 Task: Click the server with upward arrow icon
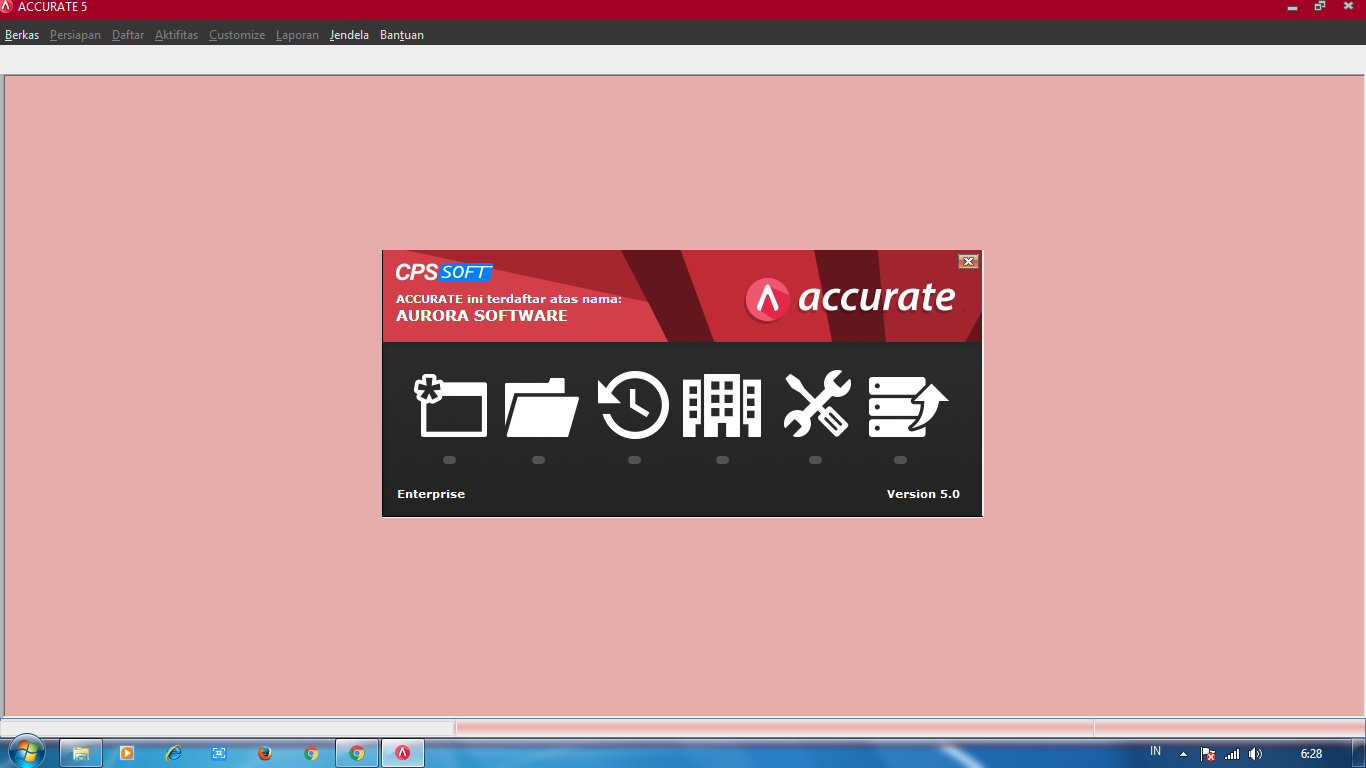click(907, 406)
